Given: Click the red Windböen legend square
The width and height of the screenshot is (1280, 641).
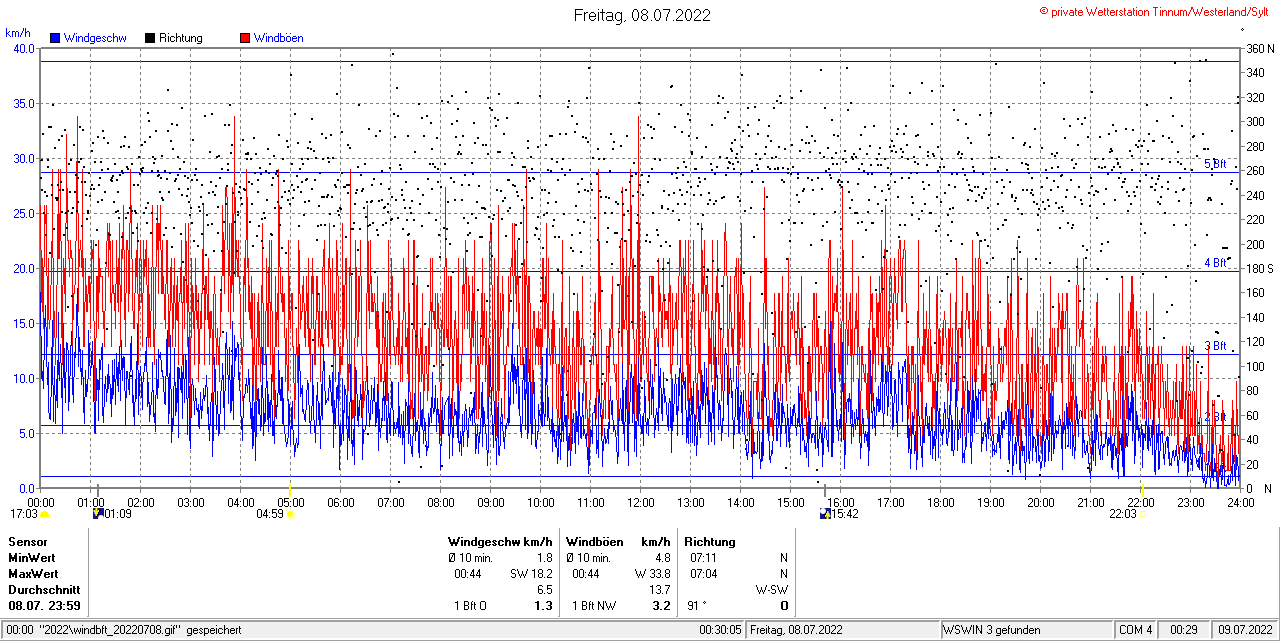Looking at the screenshot, I should (245, 38).
